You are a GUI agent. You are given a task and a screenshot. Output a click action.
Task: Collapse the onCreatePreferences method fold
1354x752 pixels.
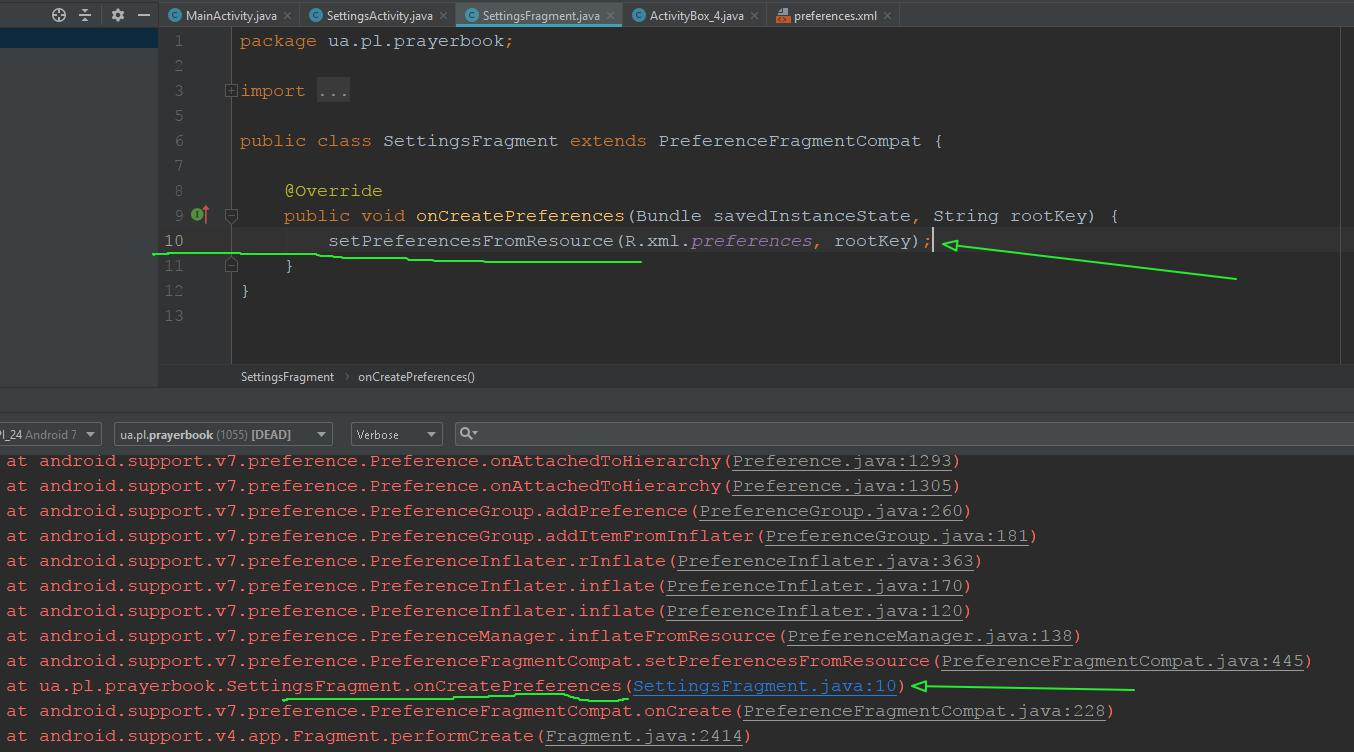[x=231, y=215]
